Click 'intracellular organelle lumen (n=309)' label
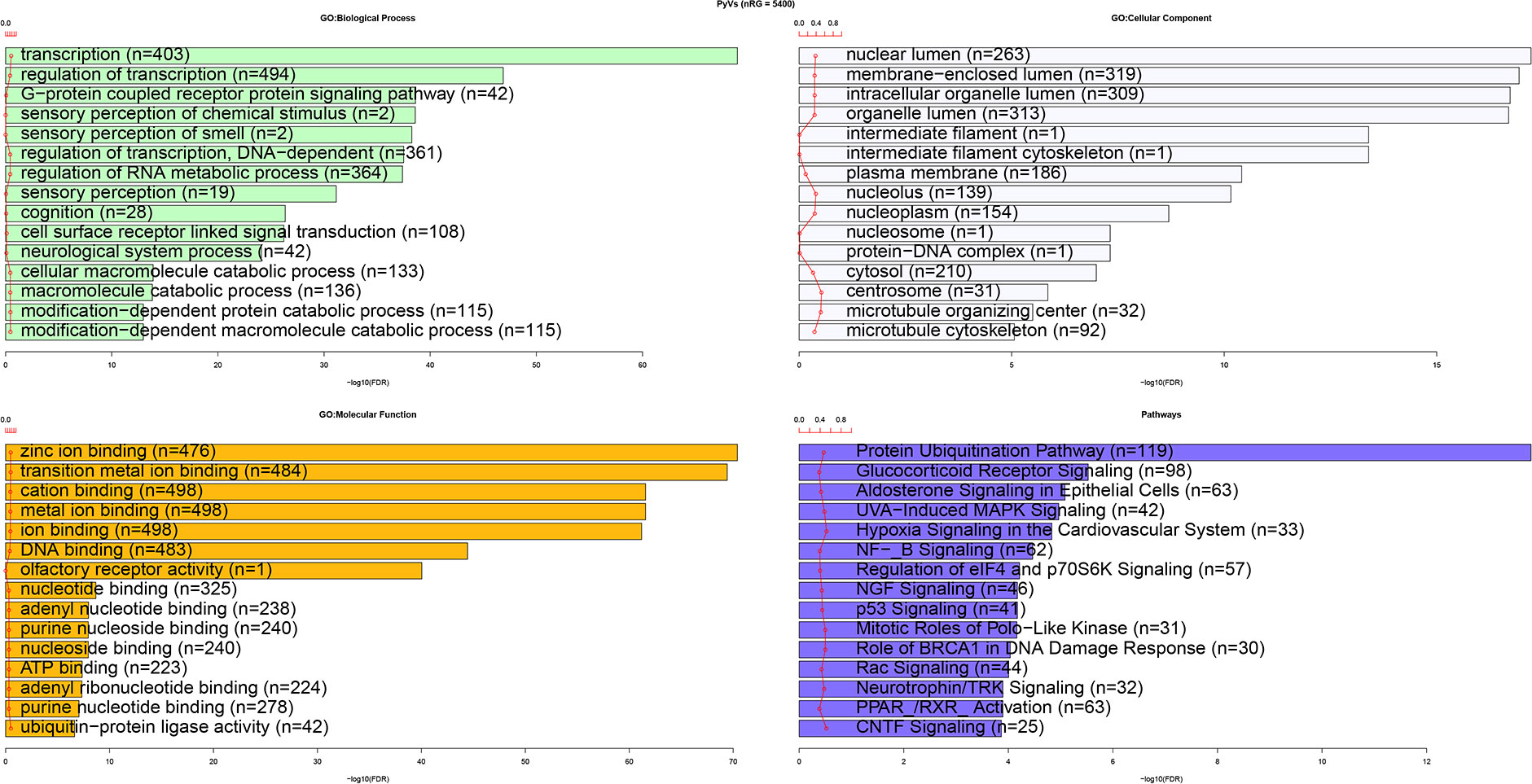 pyautogui.click(x=995, y=94)
